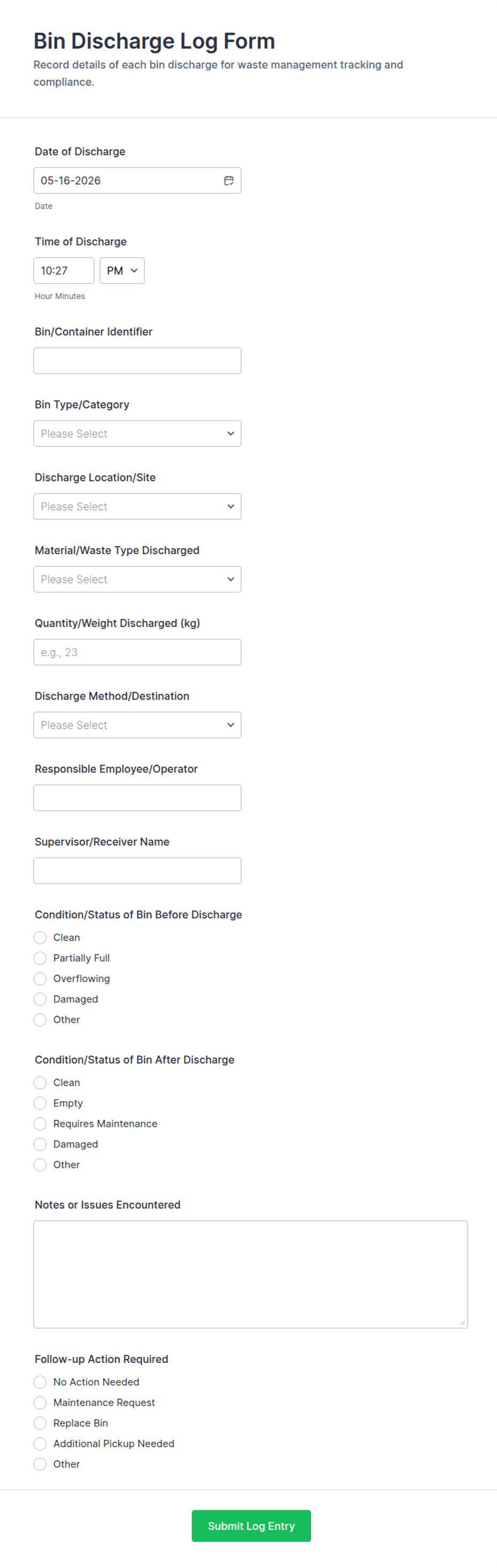The height and width of the screenshot is (1568, 497).
Task: Open the Discharge Location/Site dropdown
Action: [x=137, y=507]
